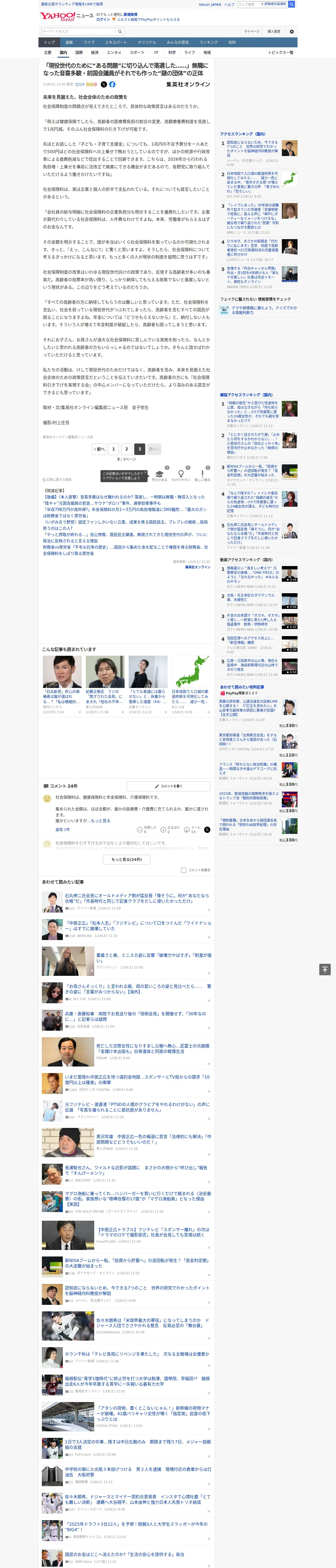Screen dimensions: 336x1568
Task: Open 返信 1件 replies link
Action: point(62,830)
